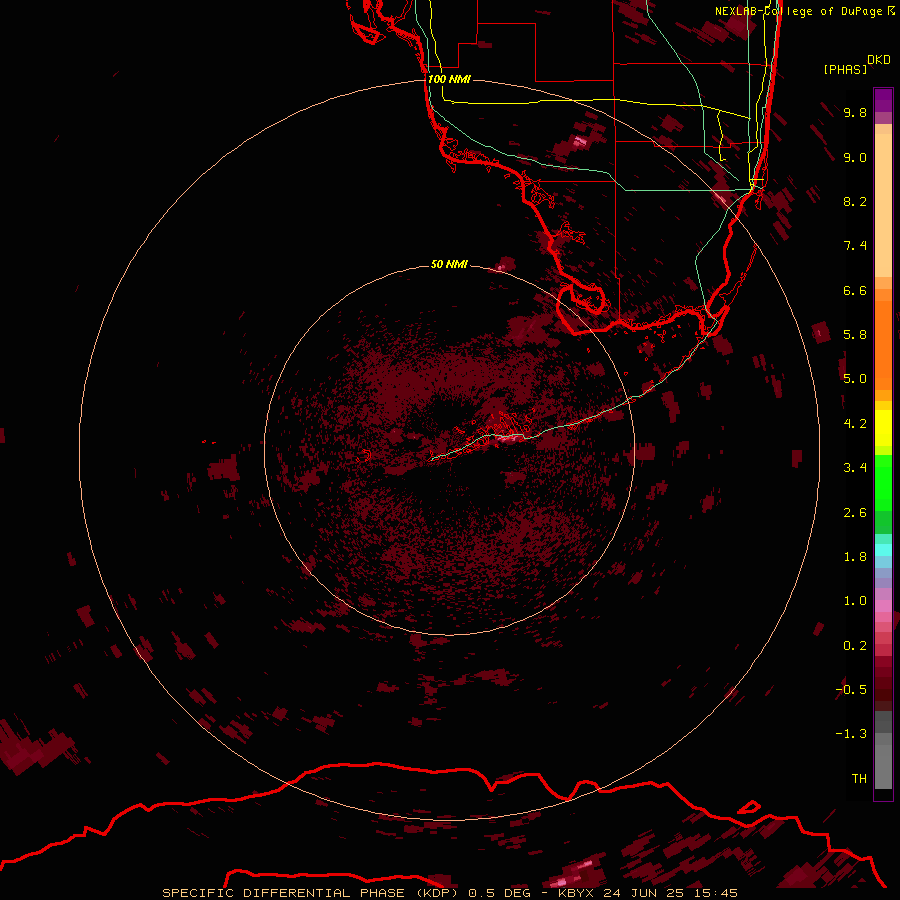Click the 50 NMI range ring label
This screenshot has height=900, width=900.
[x=449, y=264]
